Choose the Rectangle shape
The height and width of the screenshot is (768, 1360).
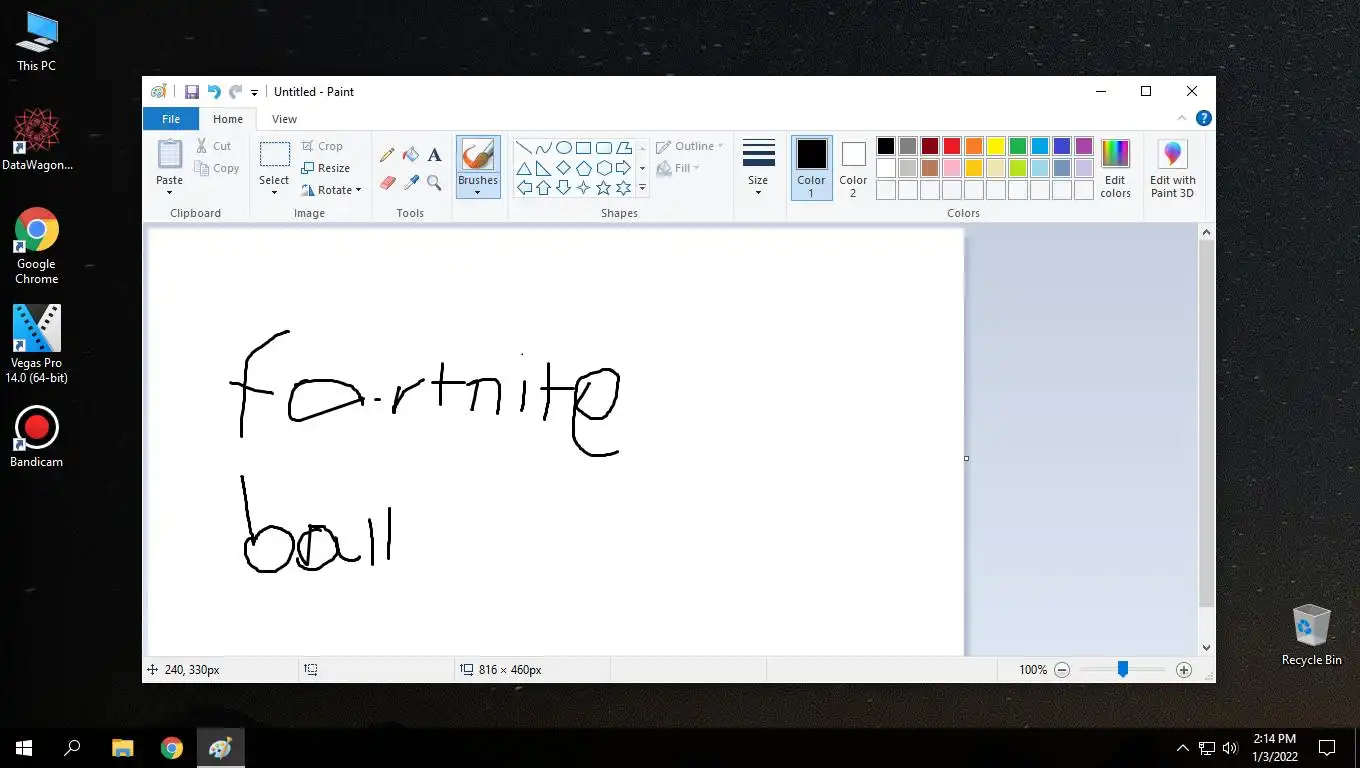(x=584, y=148)
